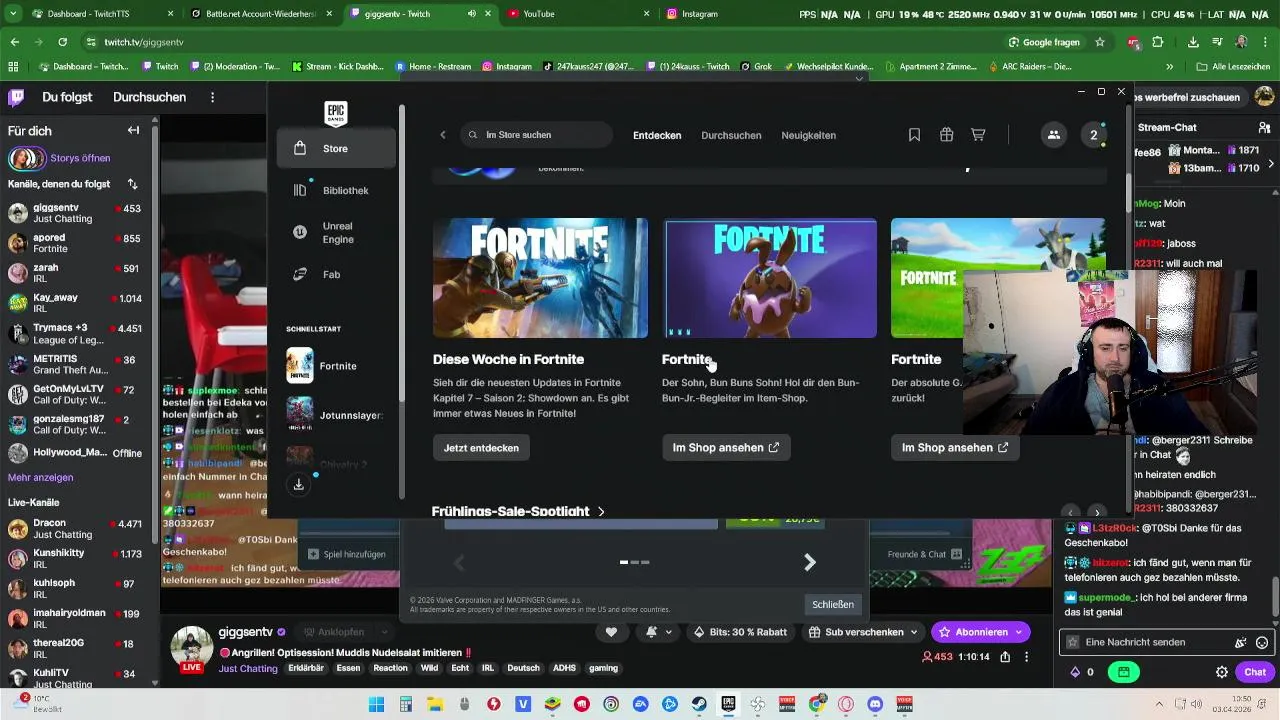
Task: Share the giggsentv stream
Action: [1005, 657]
